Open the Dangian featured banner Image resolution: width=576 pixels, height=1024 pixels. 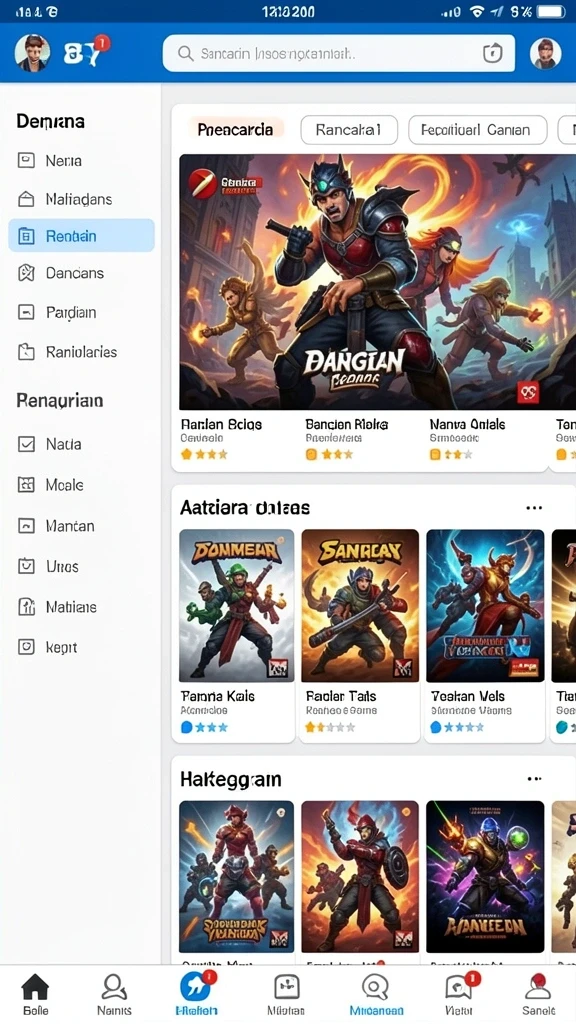(368, 282)
